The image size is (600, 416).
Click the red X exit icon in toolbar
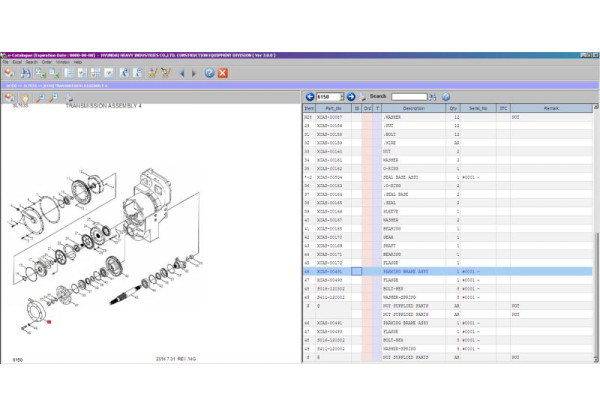click(x=222, y=73)
